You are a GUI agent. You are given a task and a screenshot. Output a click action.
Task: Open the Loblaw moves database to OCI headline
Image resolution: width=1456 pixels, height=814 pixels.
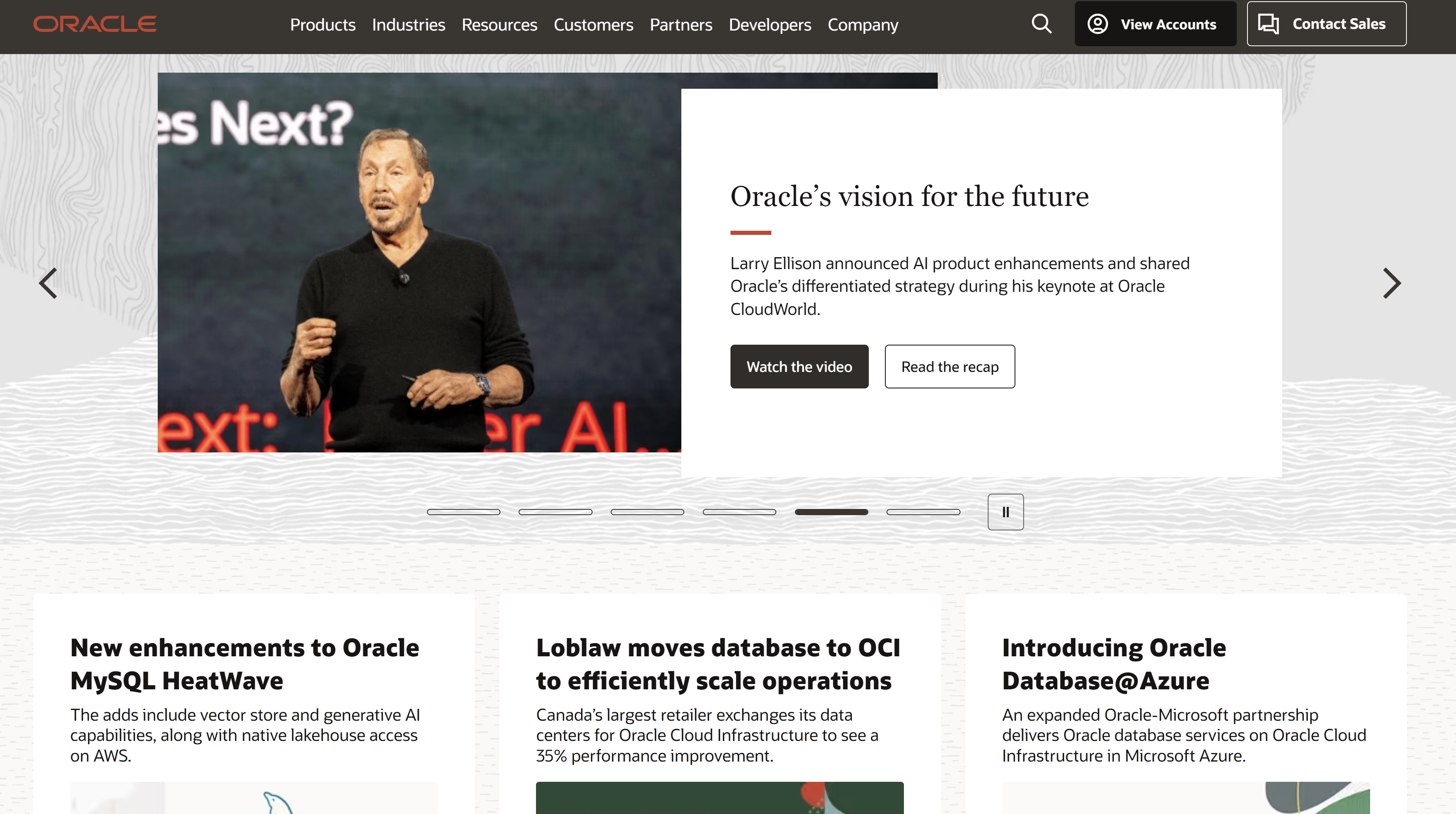718,664
